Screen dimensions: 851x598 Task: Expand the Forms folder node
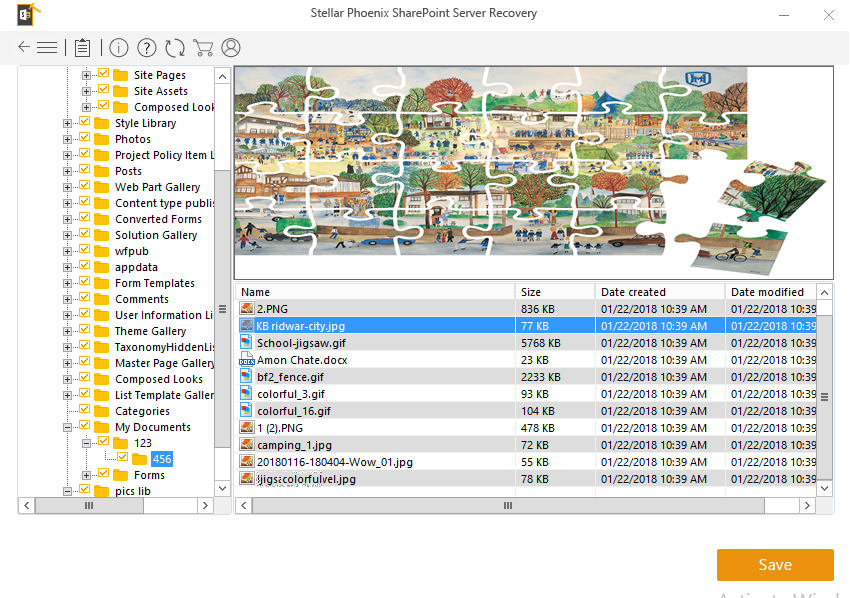pos(86,475)
